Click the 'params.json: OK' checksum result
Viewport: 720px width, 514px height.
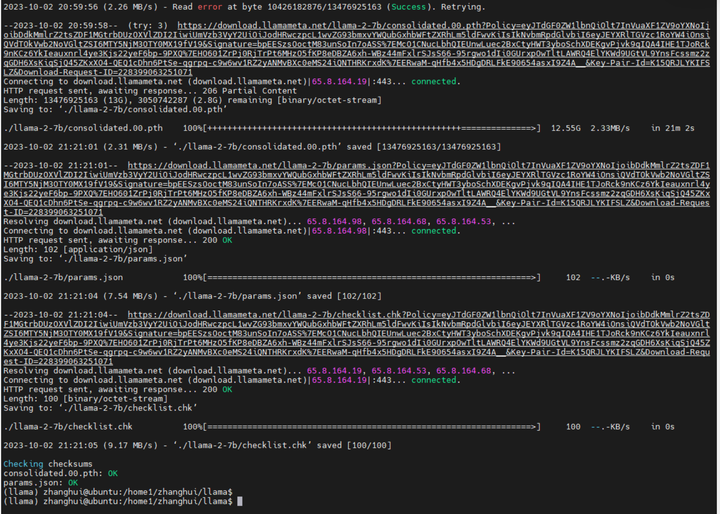pyautogui.click(x=40, y=483)
